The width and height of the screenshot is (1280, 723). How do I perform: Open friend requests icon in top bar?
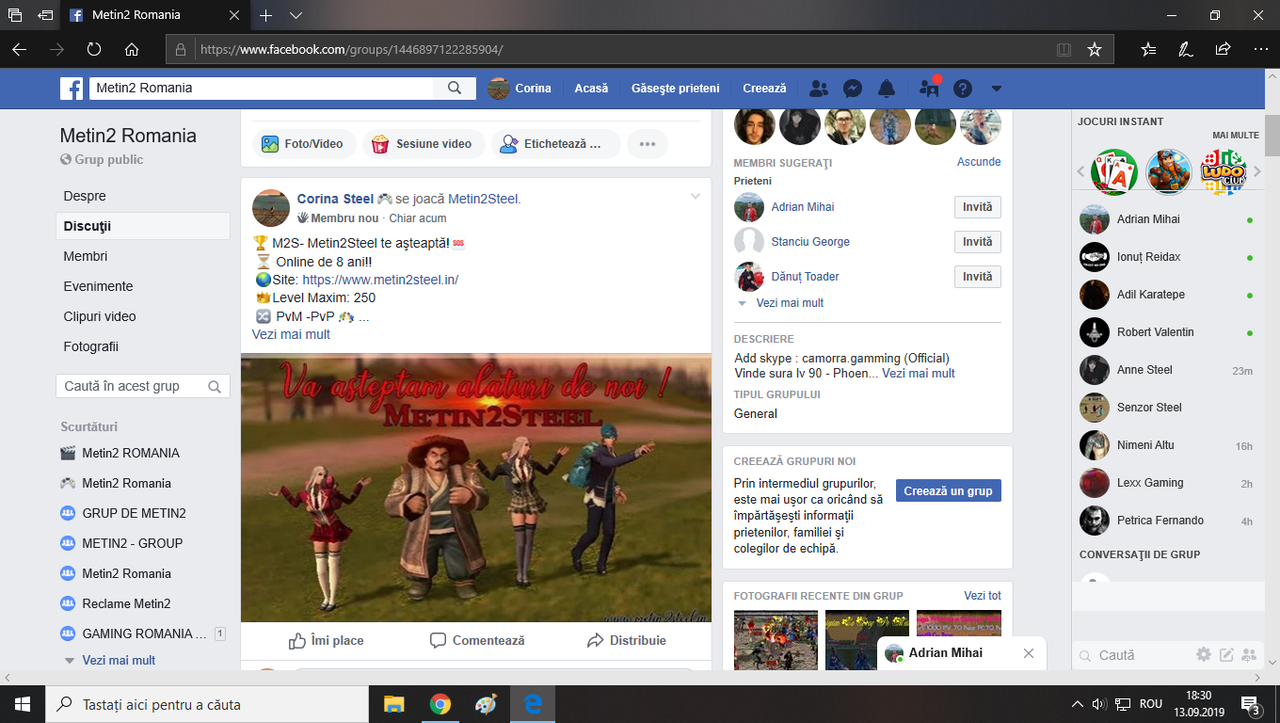(819, 88)
